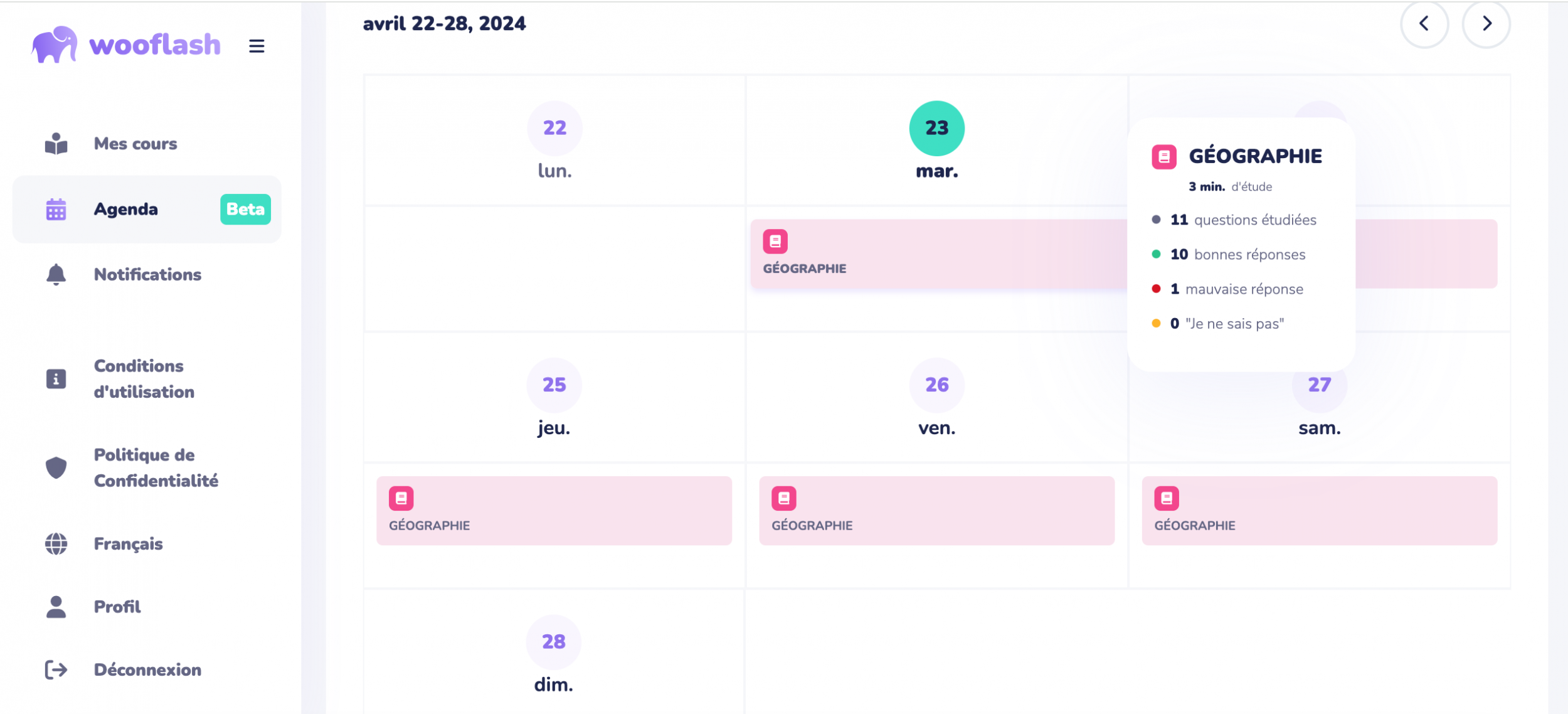Select the Agenda menu item
1568x714 pixels.
click(x=126, y=210)
